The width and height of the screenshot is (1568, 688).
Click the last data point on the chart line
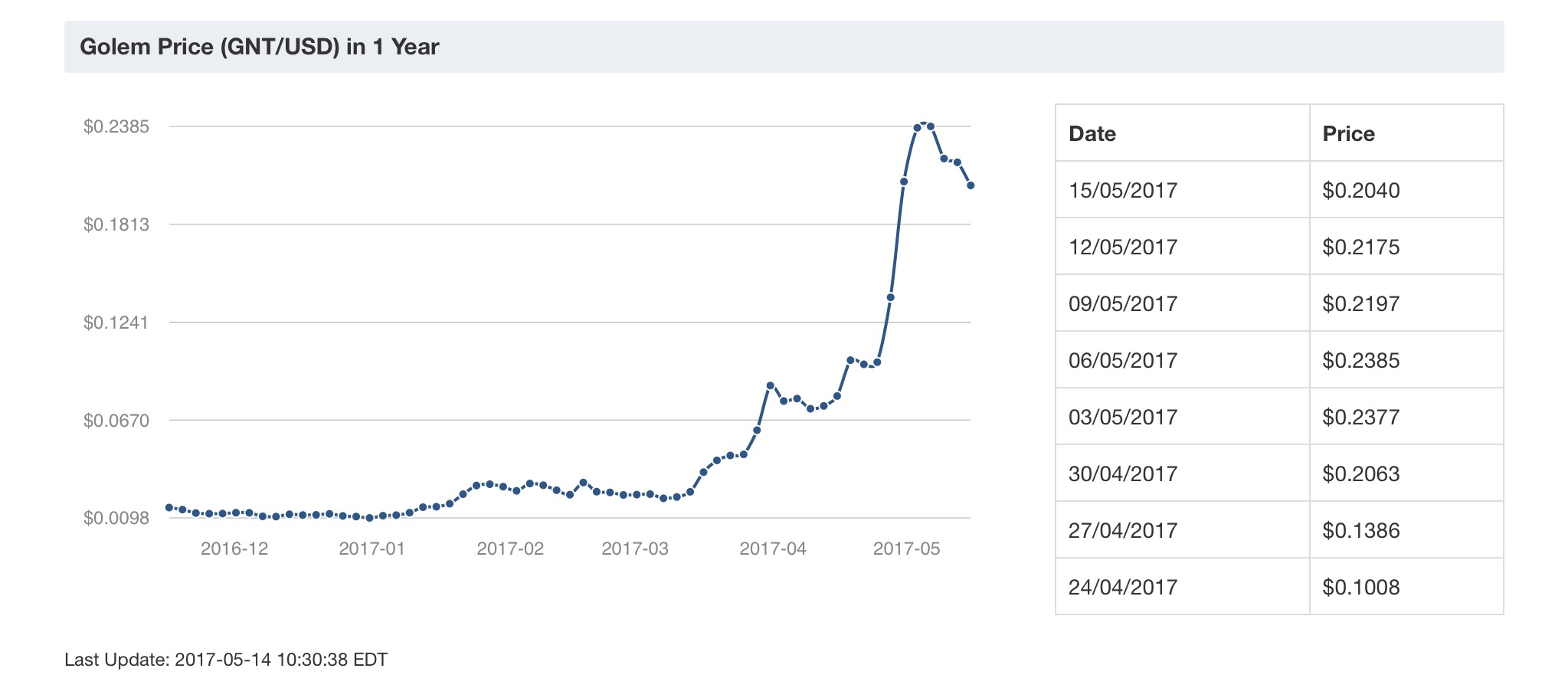click(971, 185)
